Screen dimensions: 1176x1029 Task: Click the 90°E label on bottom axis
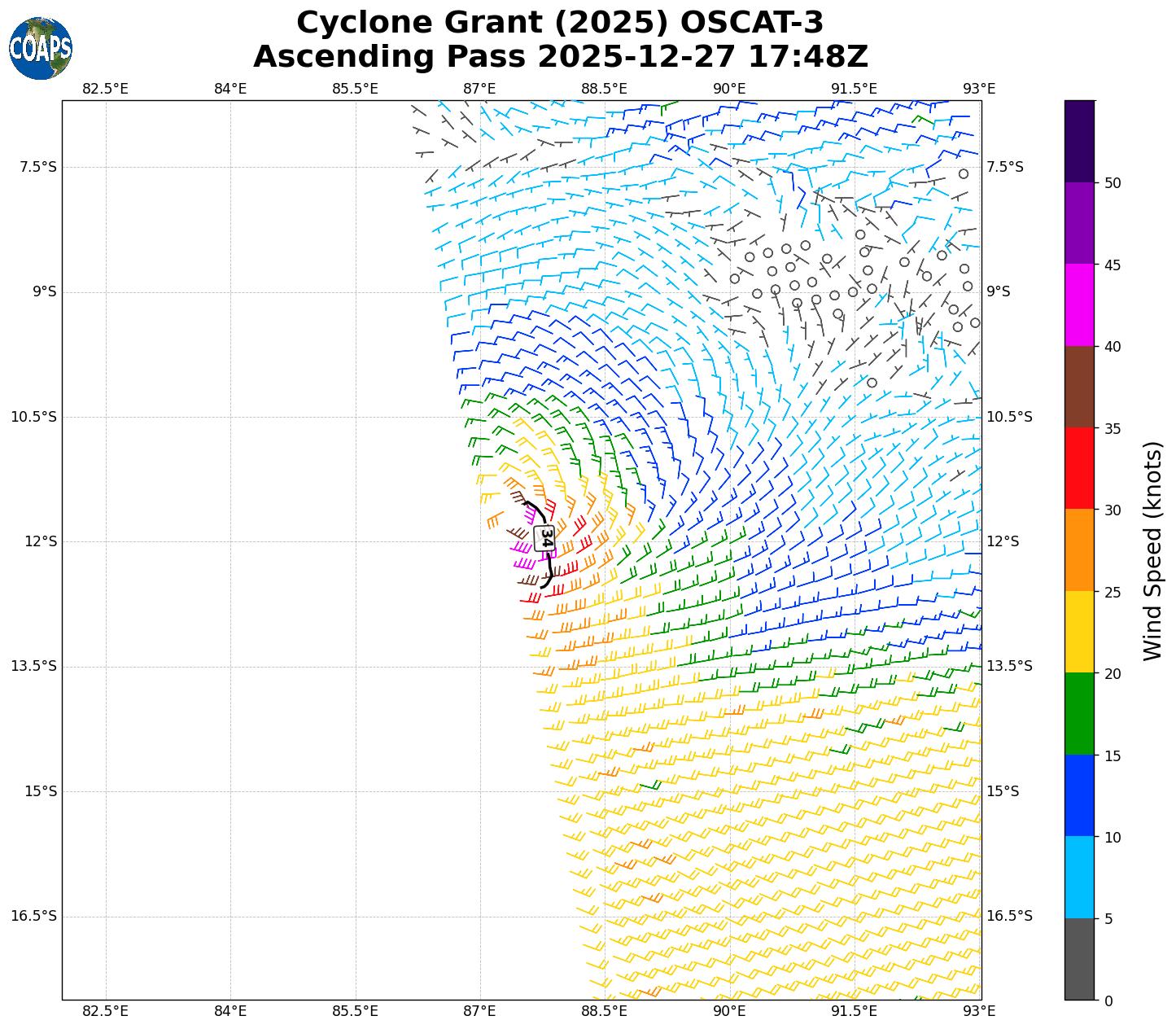click(729, 1011)
